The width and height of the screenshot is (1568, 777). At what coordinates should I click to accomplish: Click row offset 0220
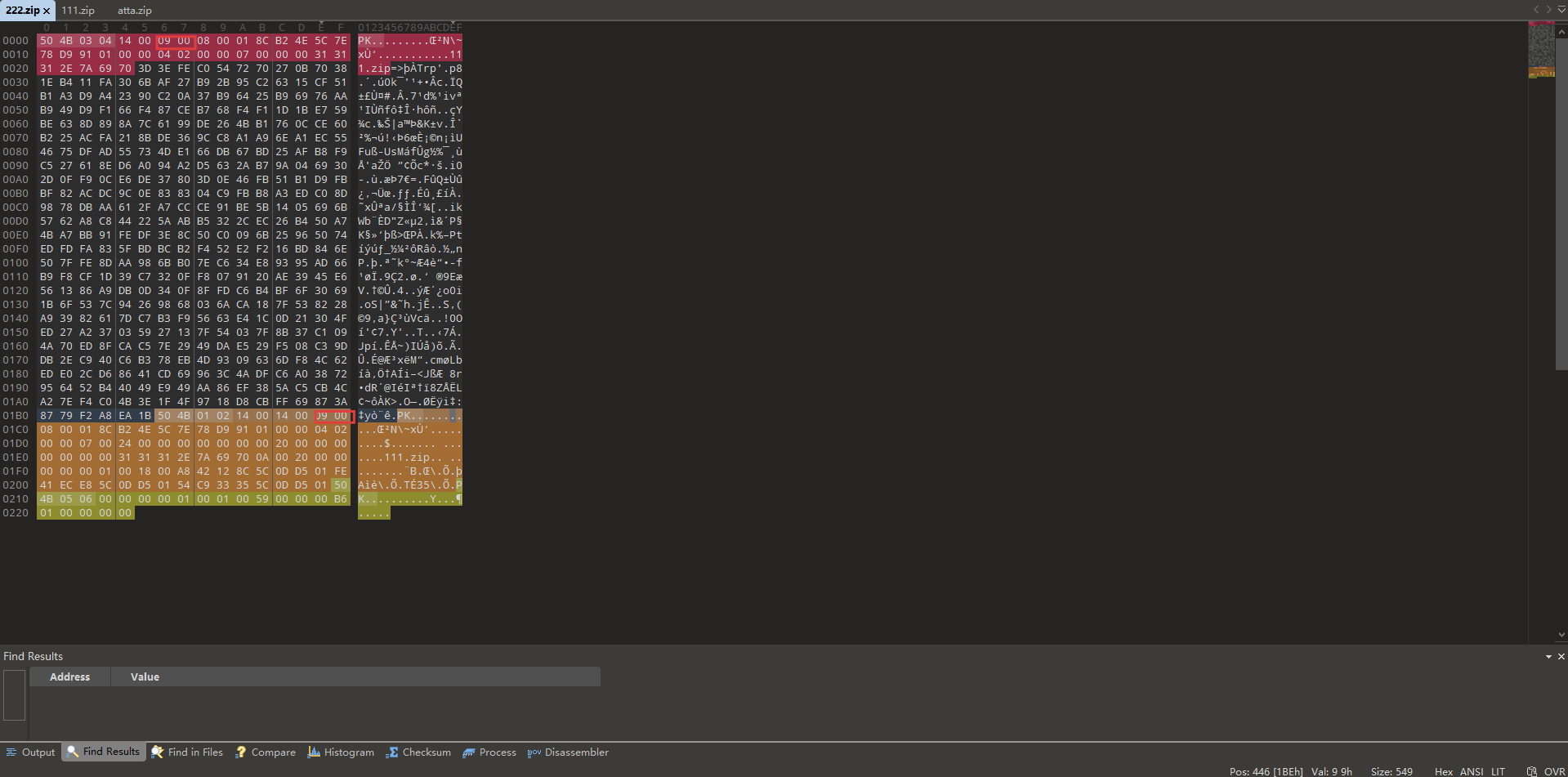pos(16,513)
